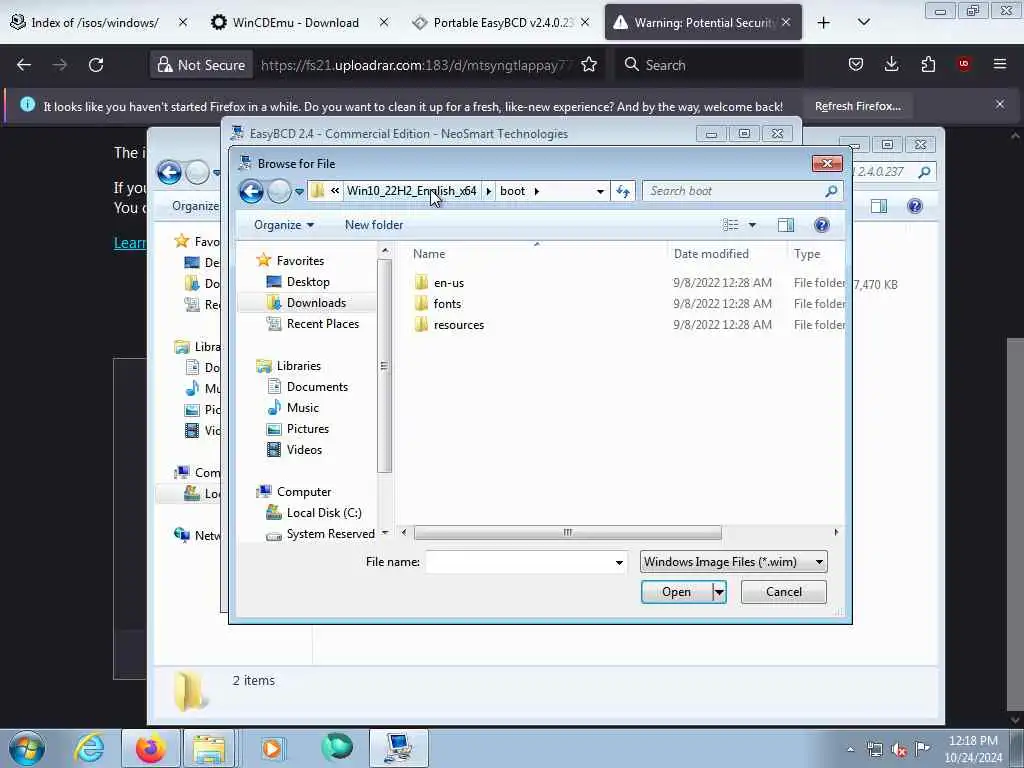Change the Windows Image Files filter
This screenshot has height=768, width=1024.
click(x=733, y=562)
